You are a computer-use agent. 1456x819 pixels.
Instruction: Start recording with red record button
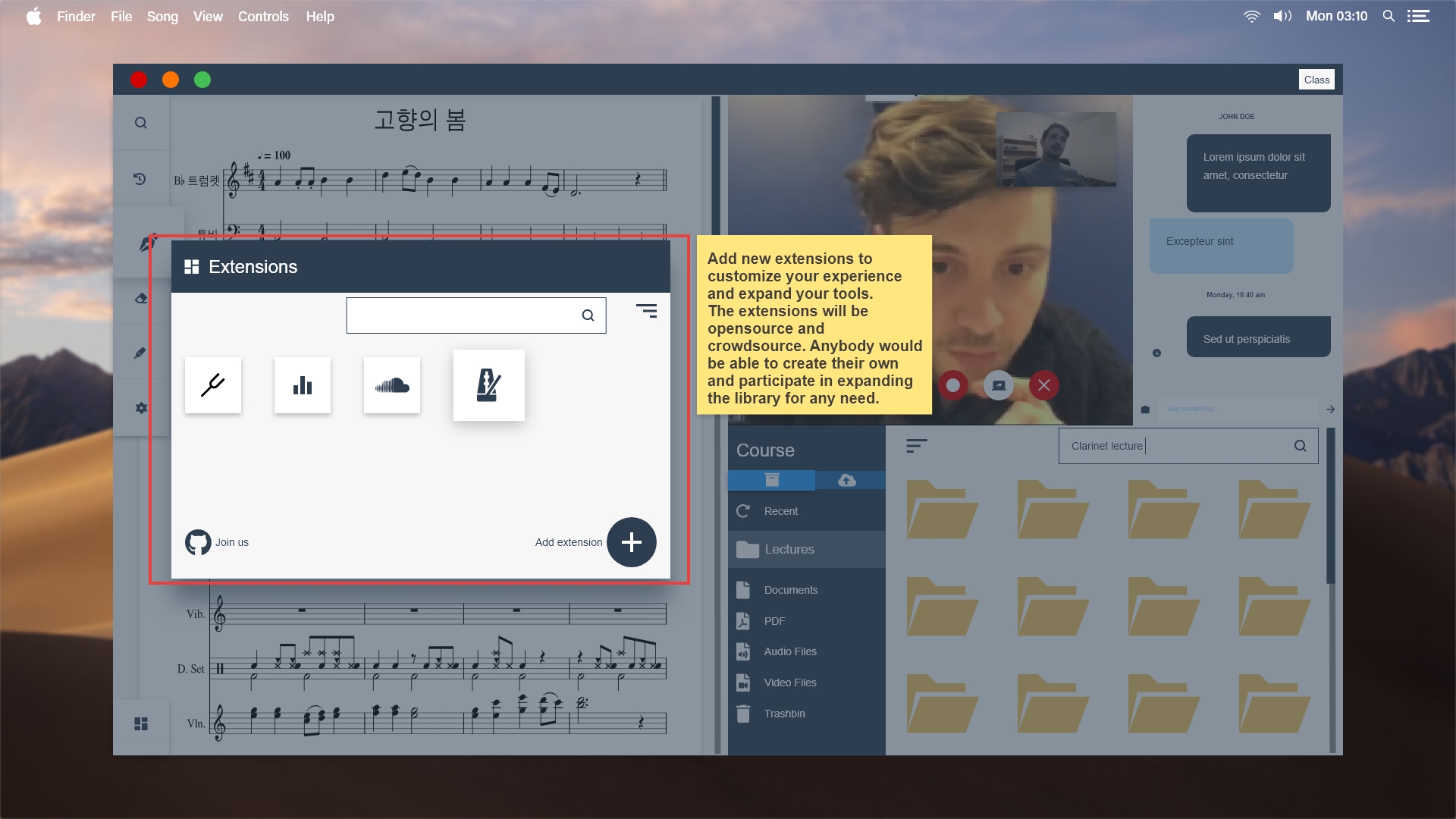[953, 385]
